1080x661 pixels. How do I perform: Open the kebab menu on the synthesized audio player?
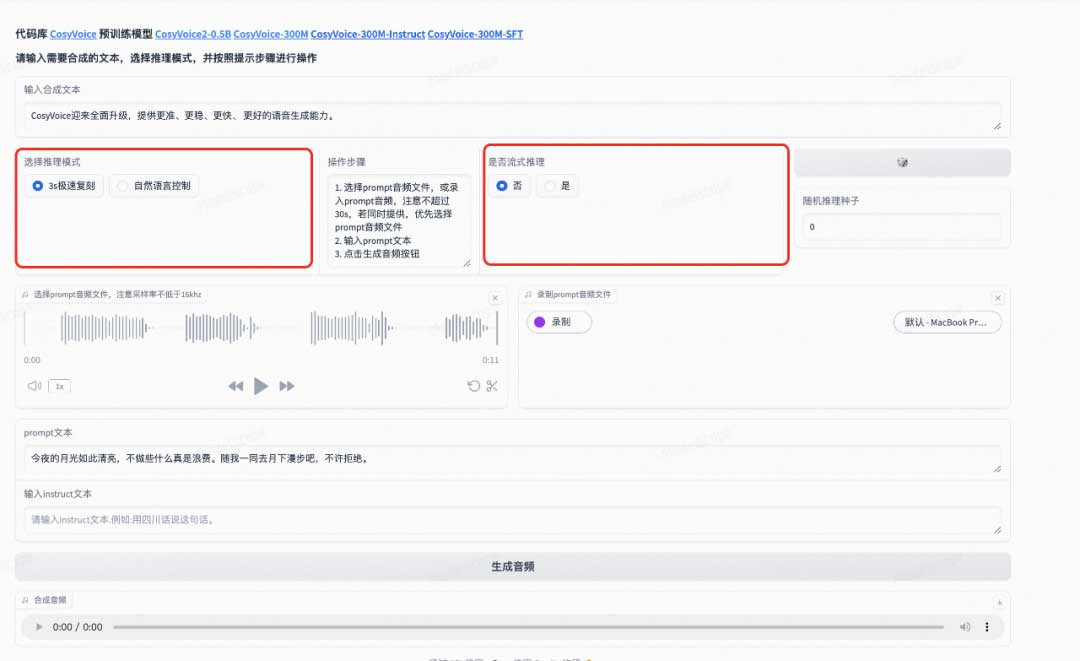coord(987,627)
